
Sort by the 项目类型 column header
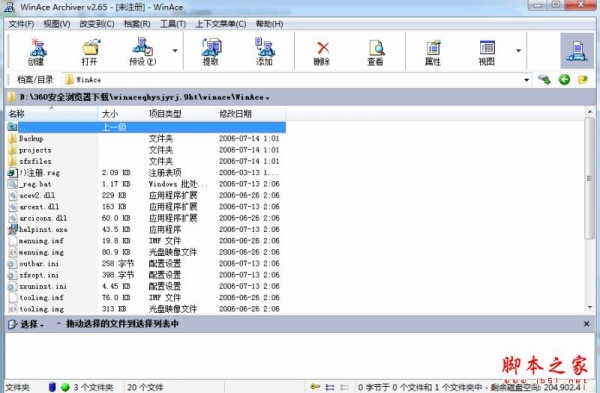(180, 114)
